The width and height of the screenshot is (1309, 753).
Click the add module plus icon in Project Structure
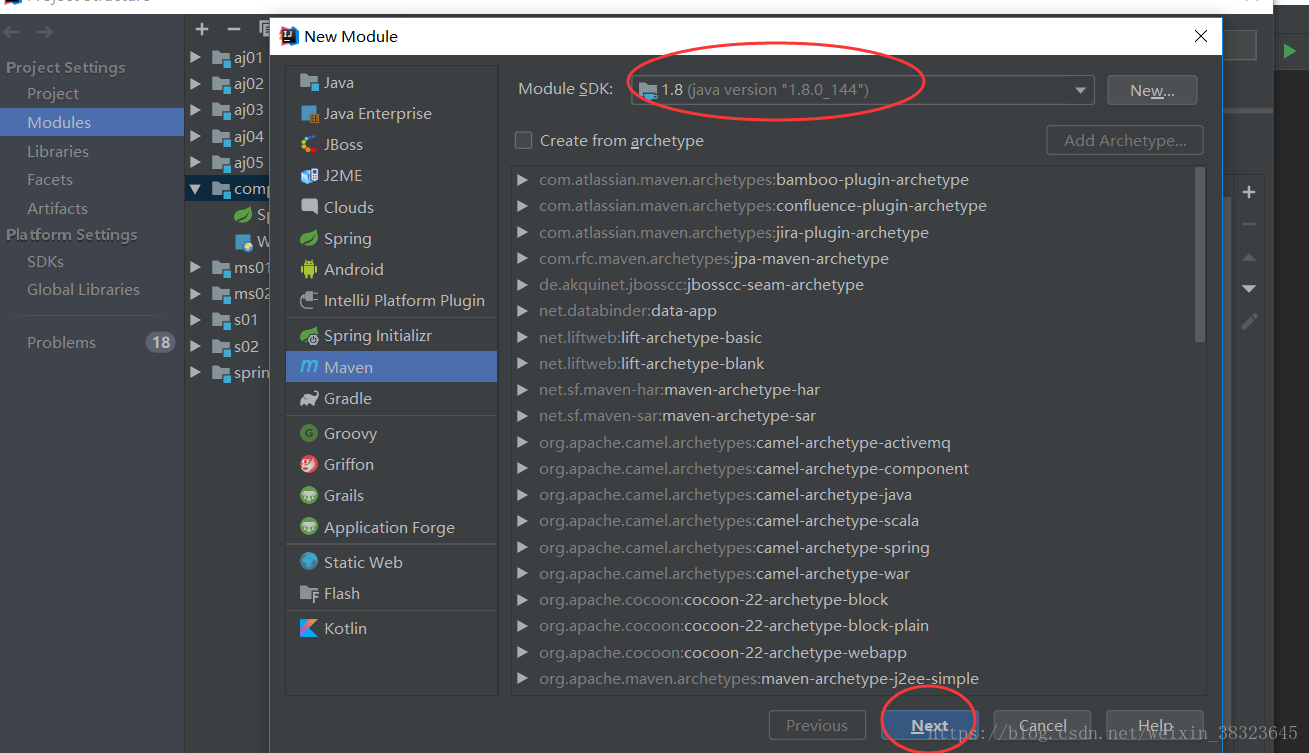click(x=202, y=29)
